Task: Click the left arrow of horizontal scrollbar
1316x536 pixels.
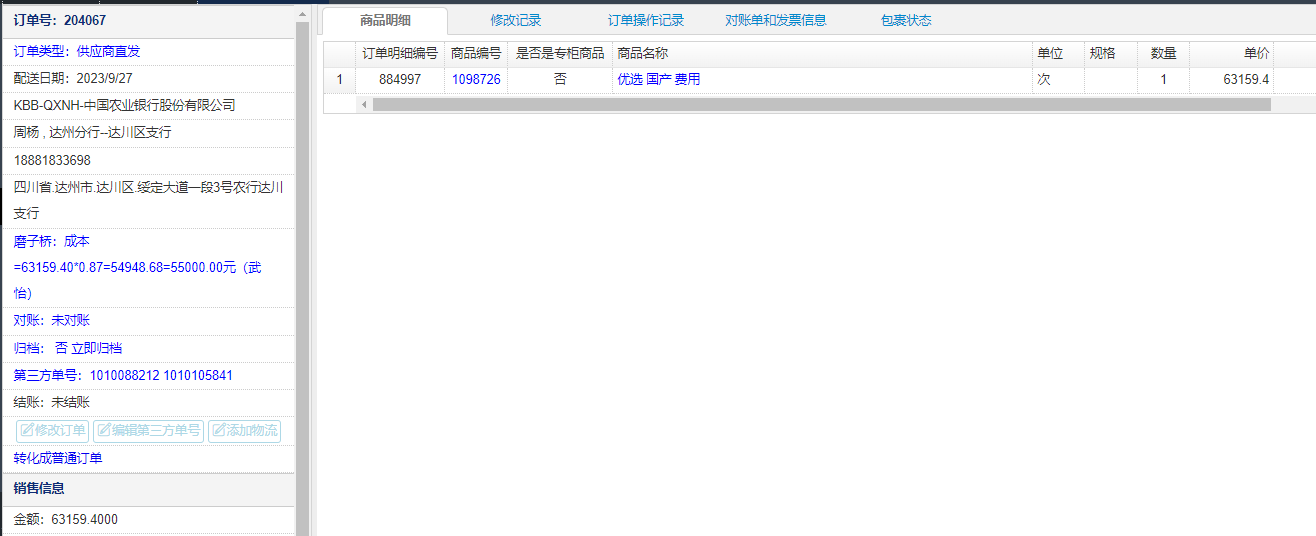Action: point(364,104)
